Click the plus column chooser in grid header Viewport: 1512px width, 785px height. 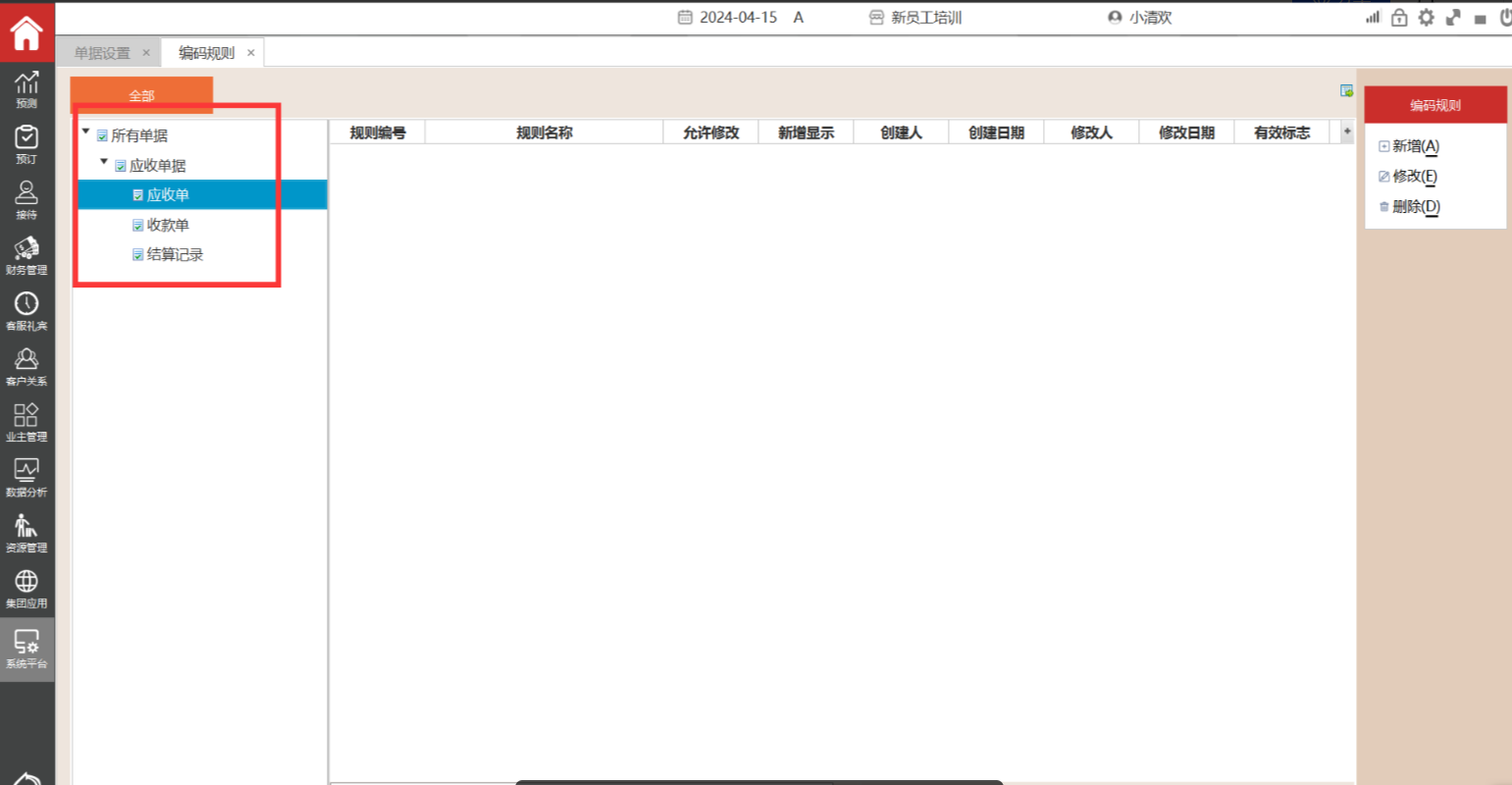(1347, 131)
